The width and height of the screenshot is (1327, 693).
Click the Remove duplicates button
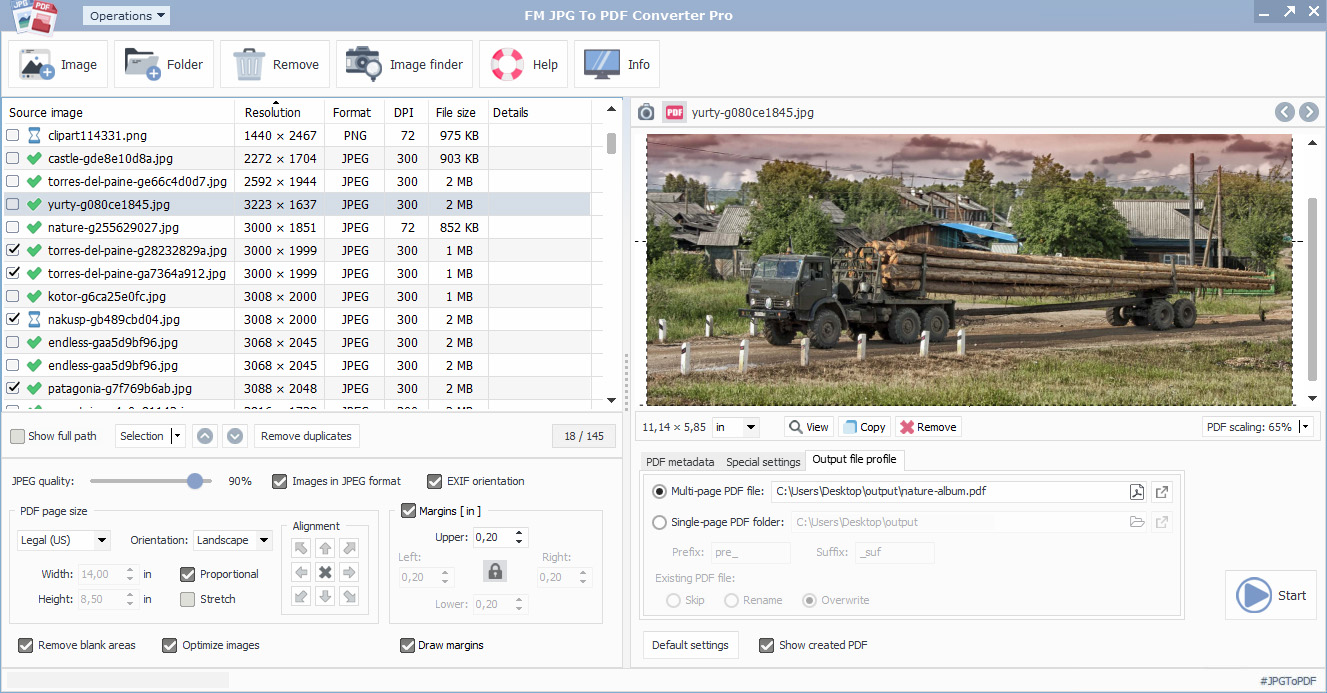pyautogui.click(x=306, y=436)
